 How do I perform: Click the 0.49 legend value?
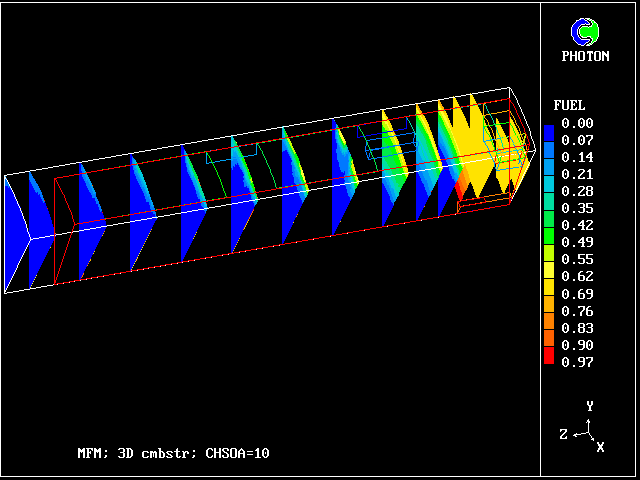[x=576, y=242]
